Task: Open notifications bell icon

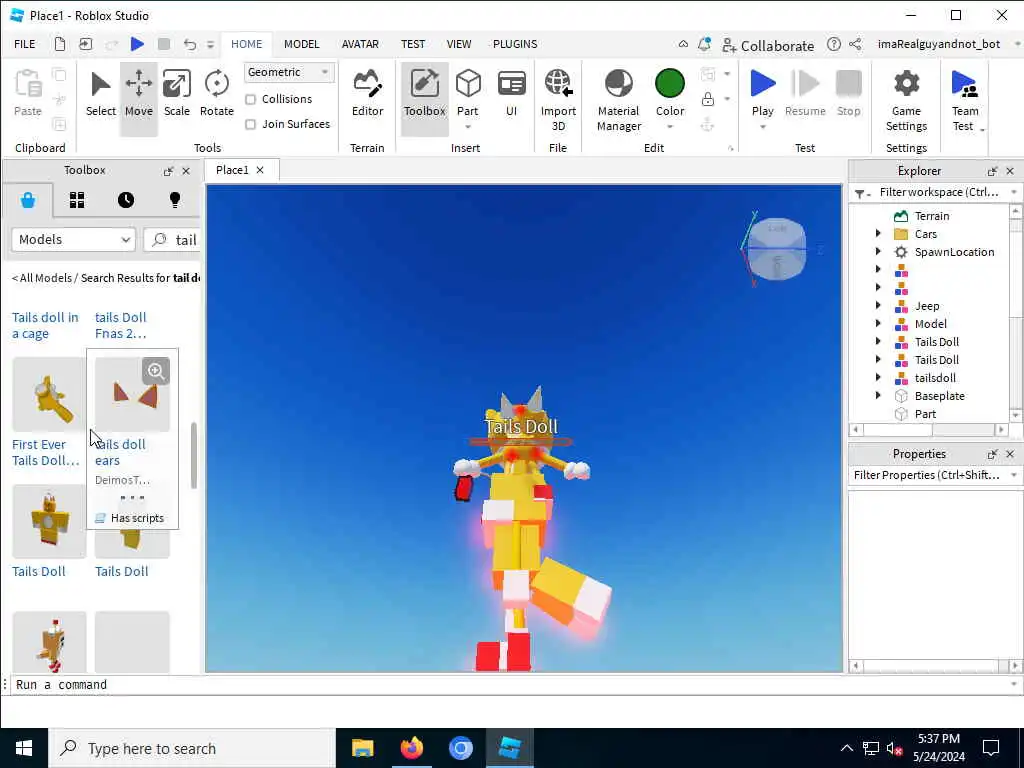Action: click(704, 44)
